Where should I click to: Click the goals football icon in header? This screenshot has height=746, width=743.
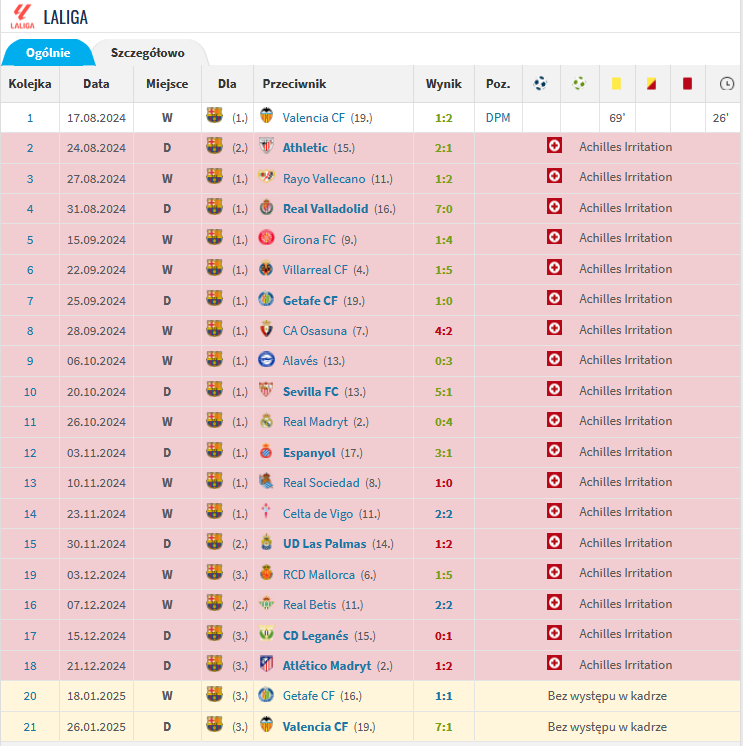(x=541, y=84)
